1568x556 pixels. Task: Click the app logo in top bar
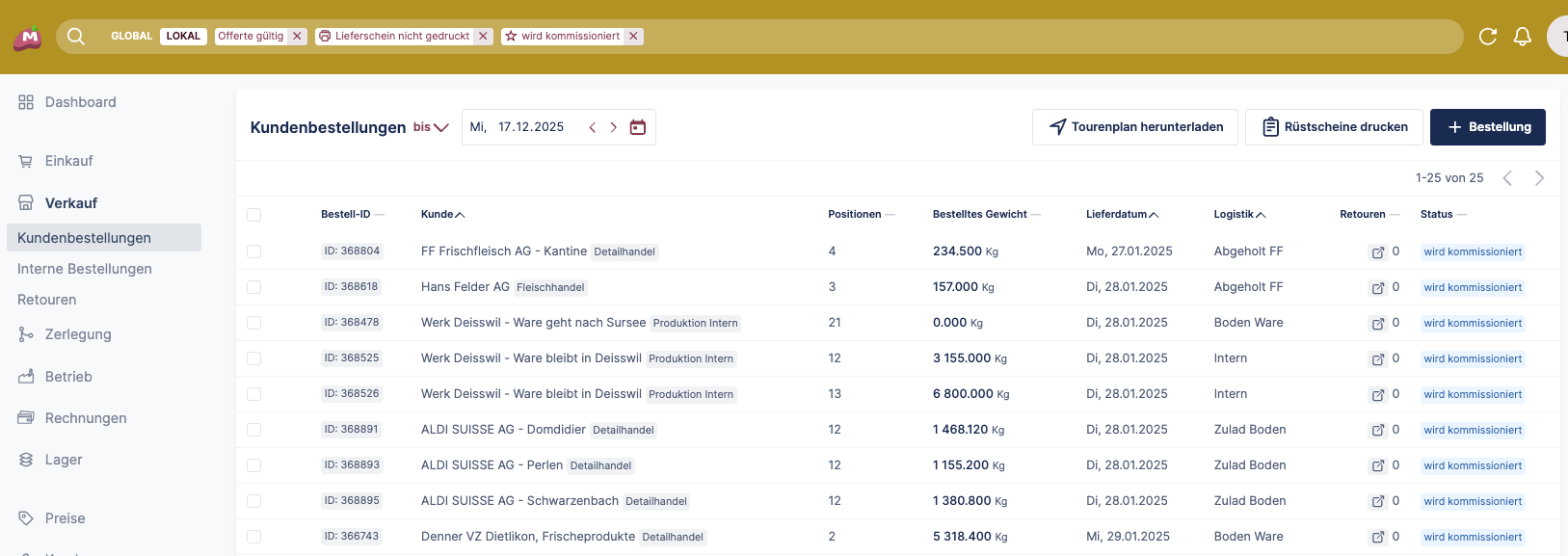[x=27, y=38]
